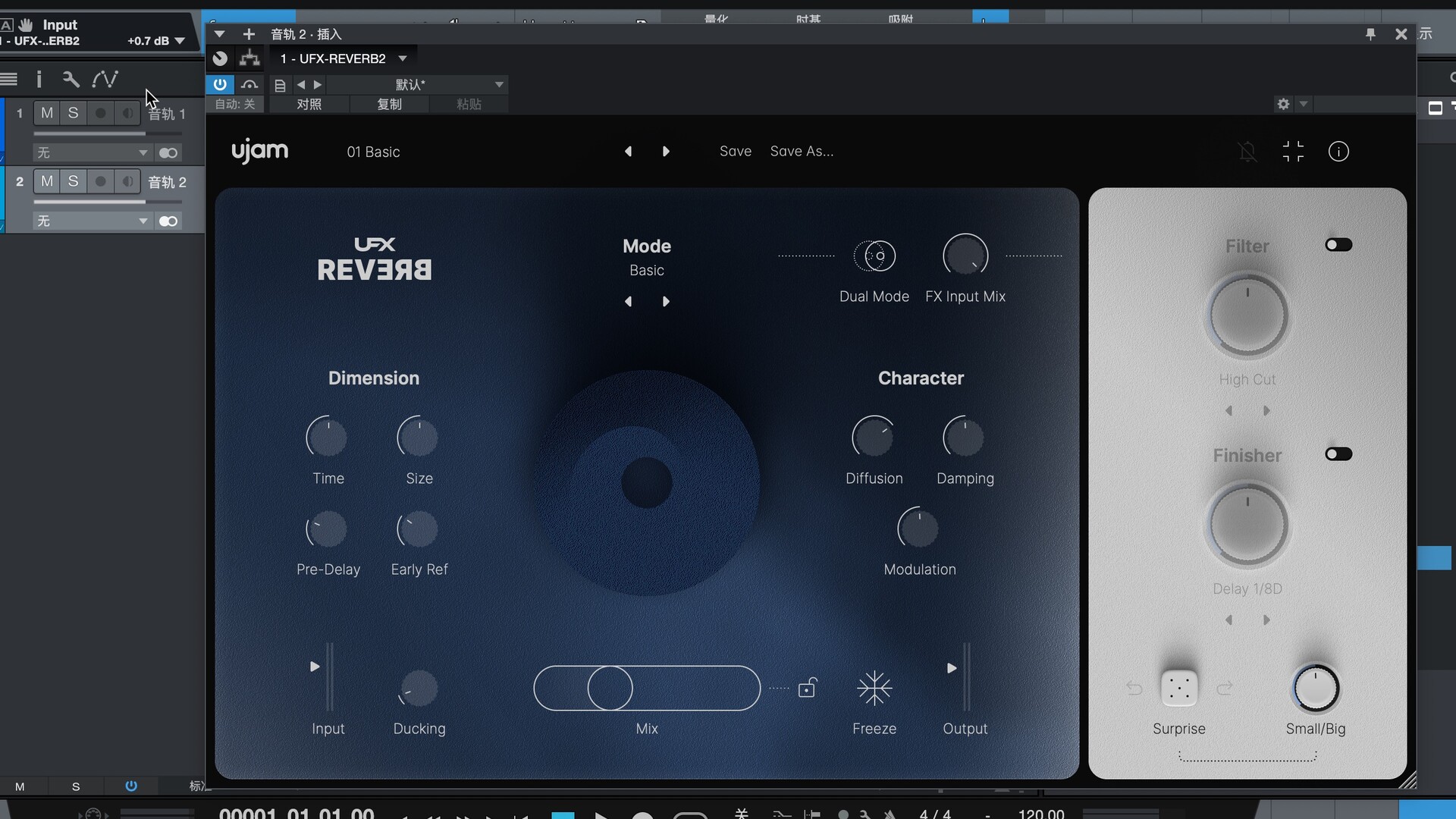Select next Filter type arrow
Image resolution: width=1456 pixels, height=819 pixels.
(1266, 411)
